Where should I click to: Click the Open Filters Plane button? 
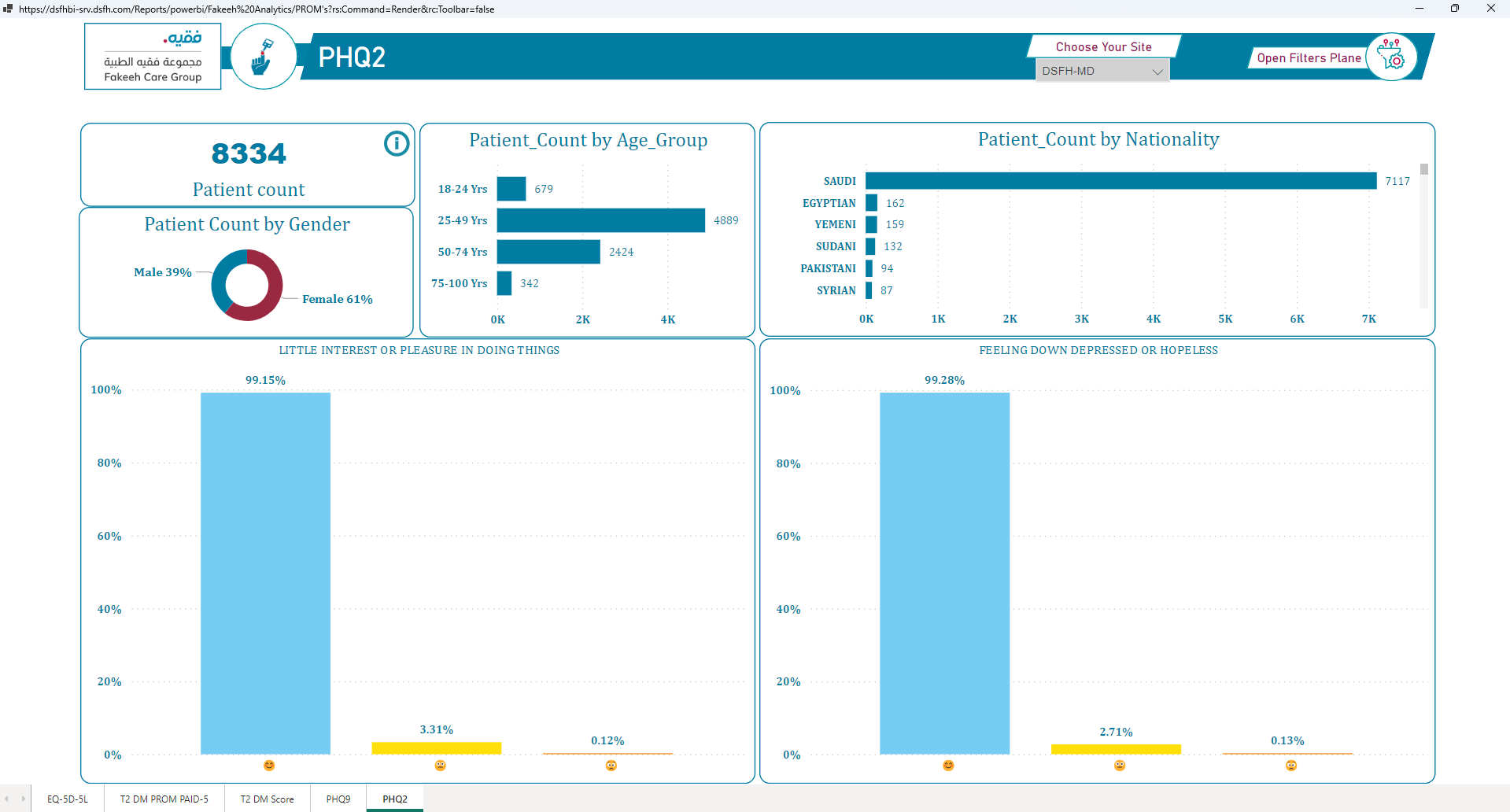click(1309, 58)
